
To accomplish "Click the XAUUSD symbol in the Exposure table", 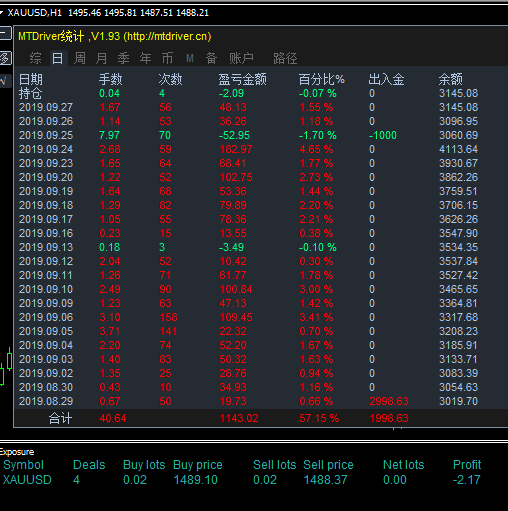I will coord(27,480).
